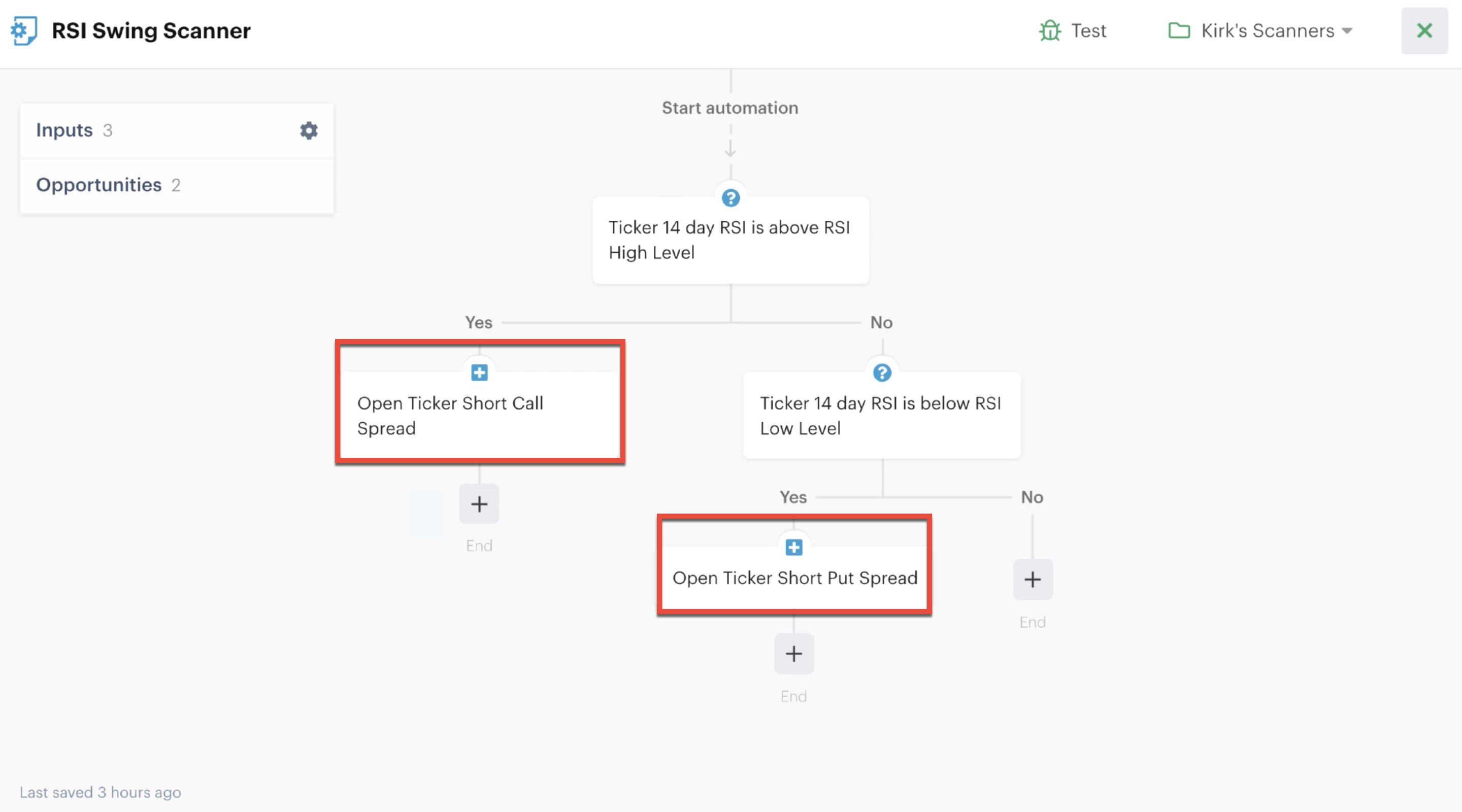The height and width of the screenshot is (812, 1462).
Task: Click the No label under RSI below decision
Action: (1032, 497)
